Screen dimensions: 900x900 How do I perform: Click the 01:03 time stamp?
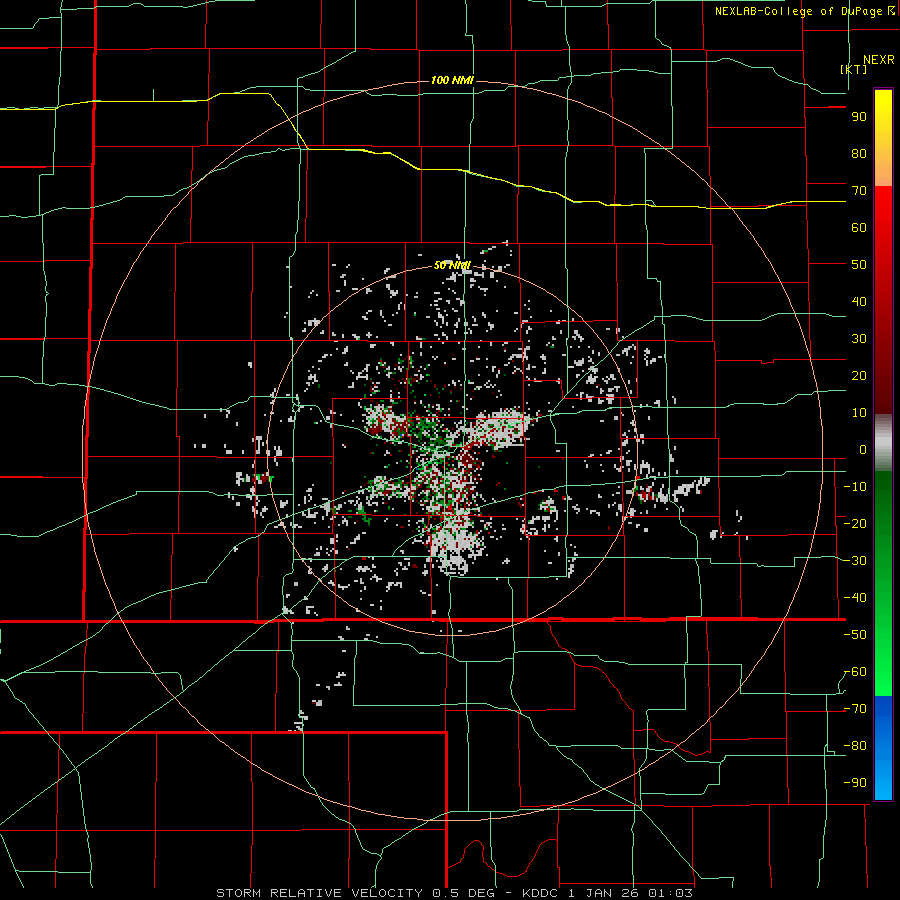click(x=670, y=893)
